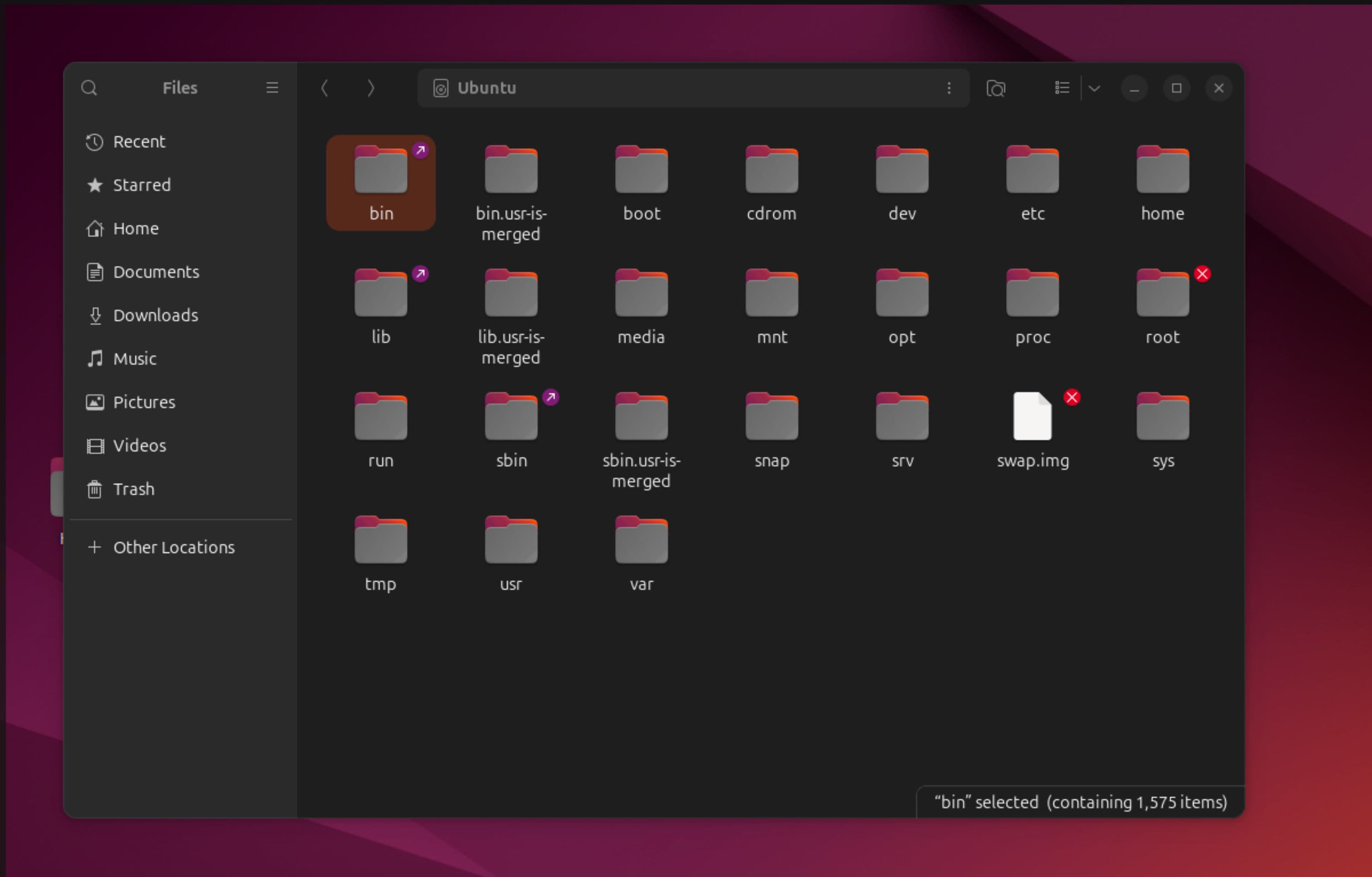Click the search-everywhere folder icon
The image size is (1372, 877).
point(995,88)
